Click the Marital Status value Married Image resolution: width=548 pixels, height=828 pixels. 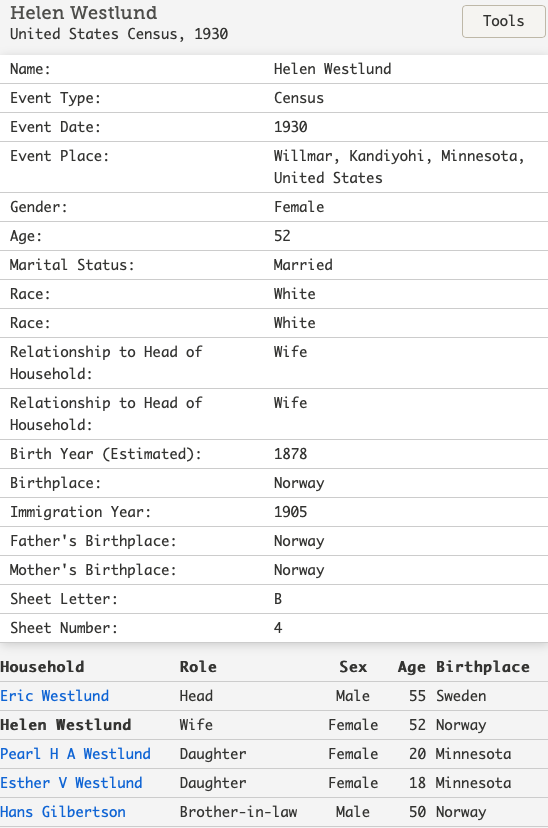(303, 265)
